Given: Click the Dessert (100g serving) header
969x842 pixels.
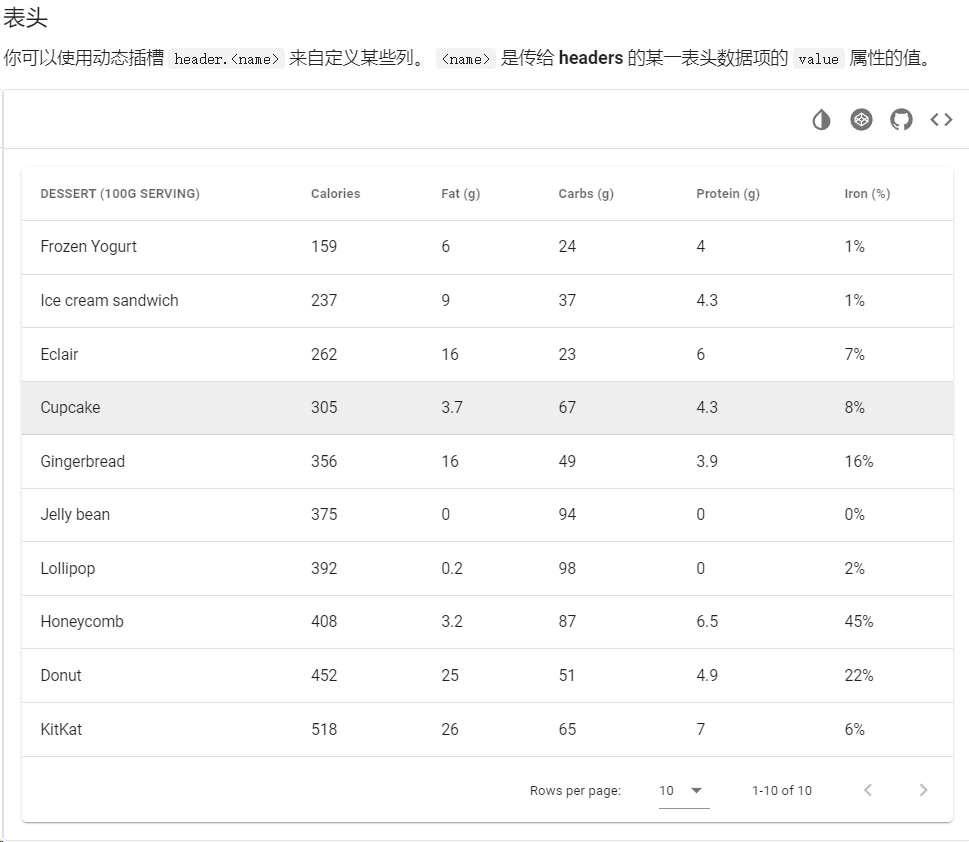Looking at the screenshot, I should (x=120, y=194).
